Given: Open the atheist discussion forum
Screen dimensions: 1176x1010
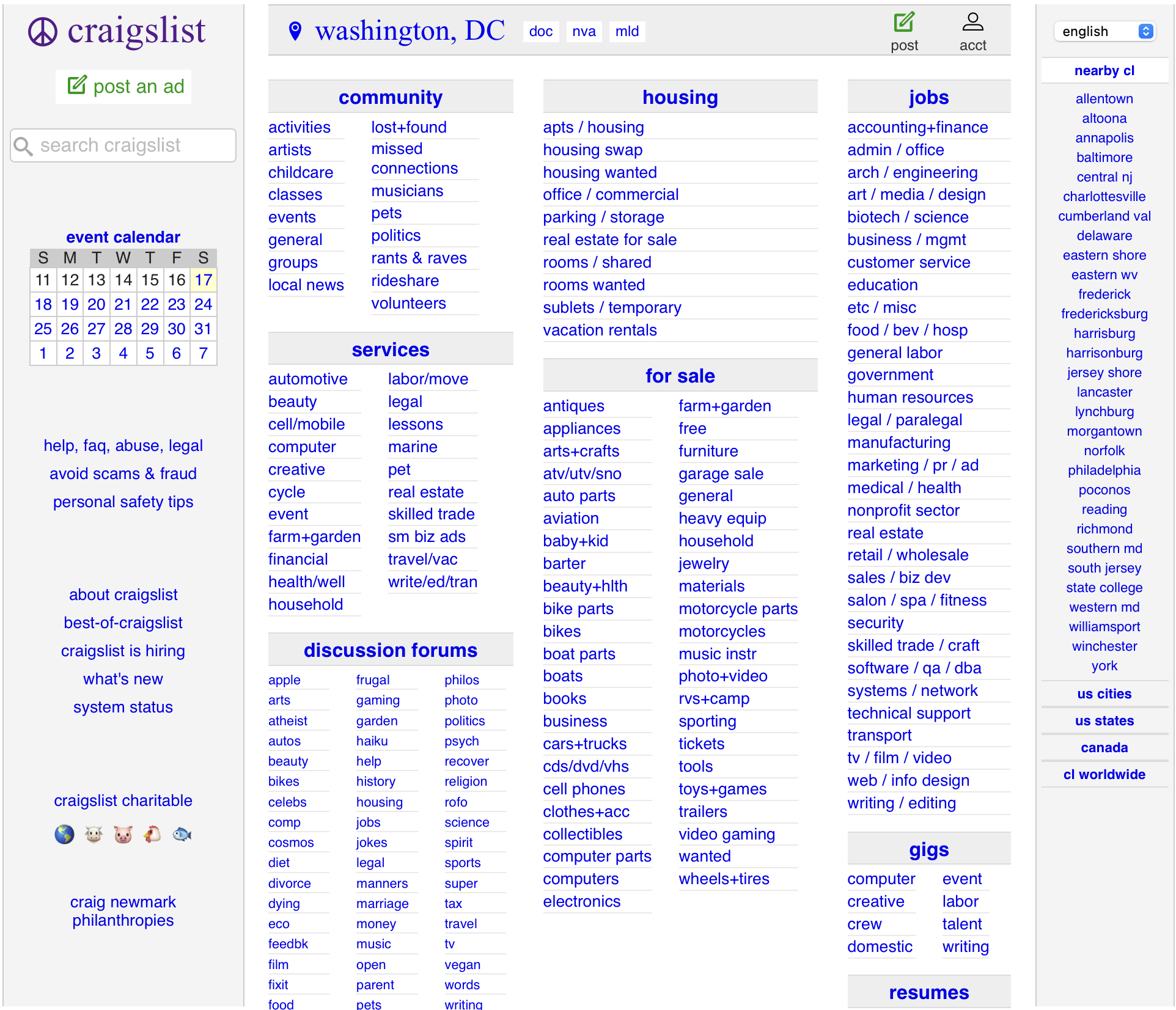Looking at the screenshot, I should pos(287,721).
